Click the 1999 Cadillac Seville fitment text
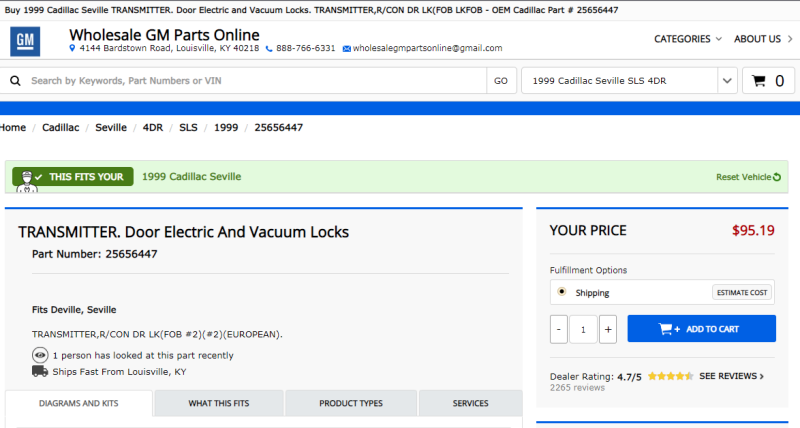The width and height of the screenshot is (800, 428). click(191, 177)
